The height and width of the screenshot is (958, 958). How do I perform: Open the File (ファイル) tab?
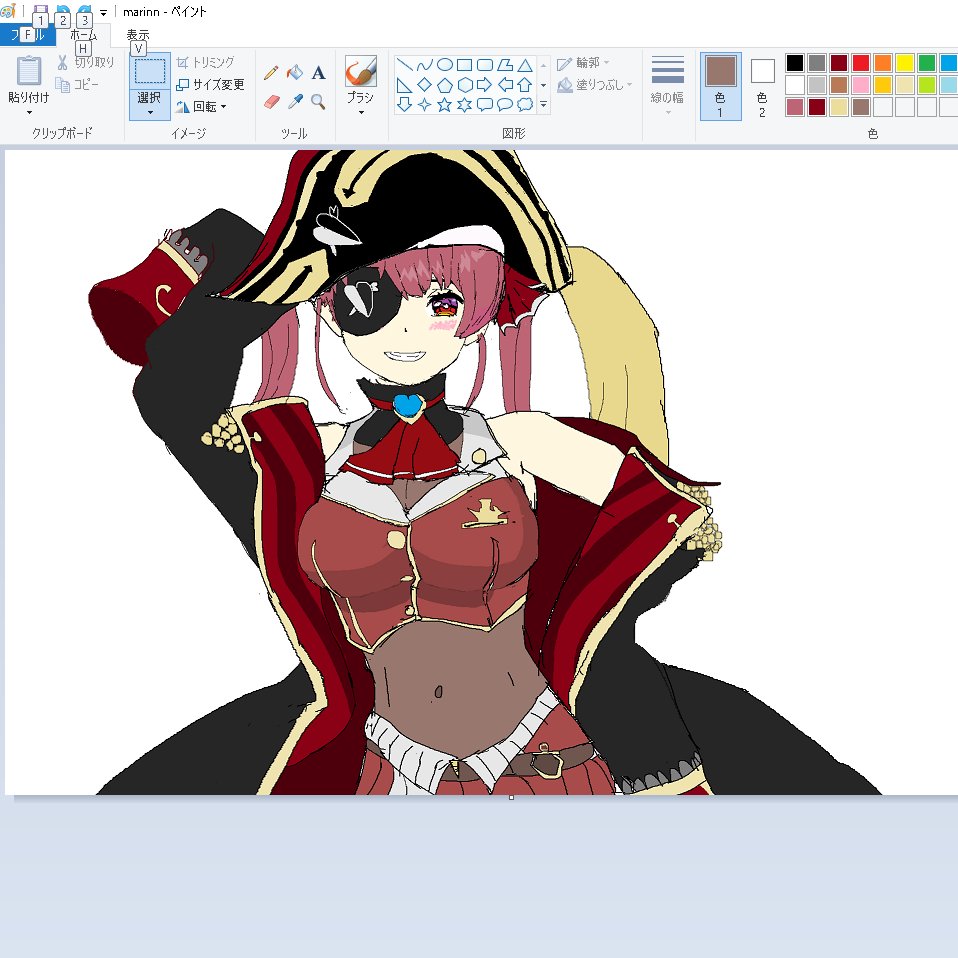(27, 35)
